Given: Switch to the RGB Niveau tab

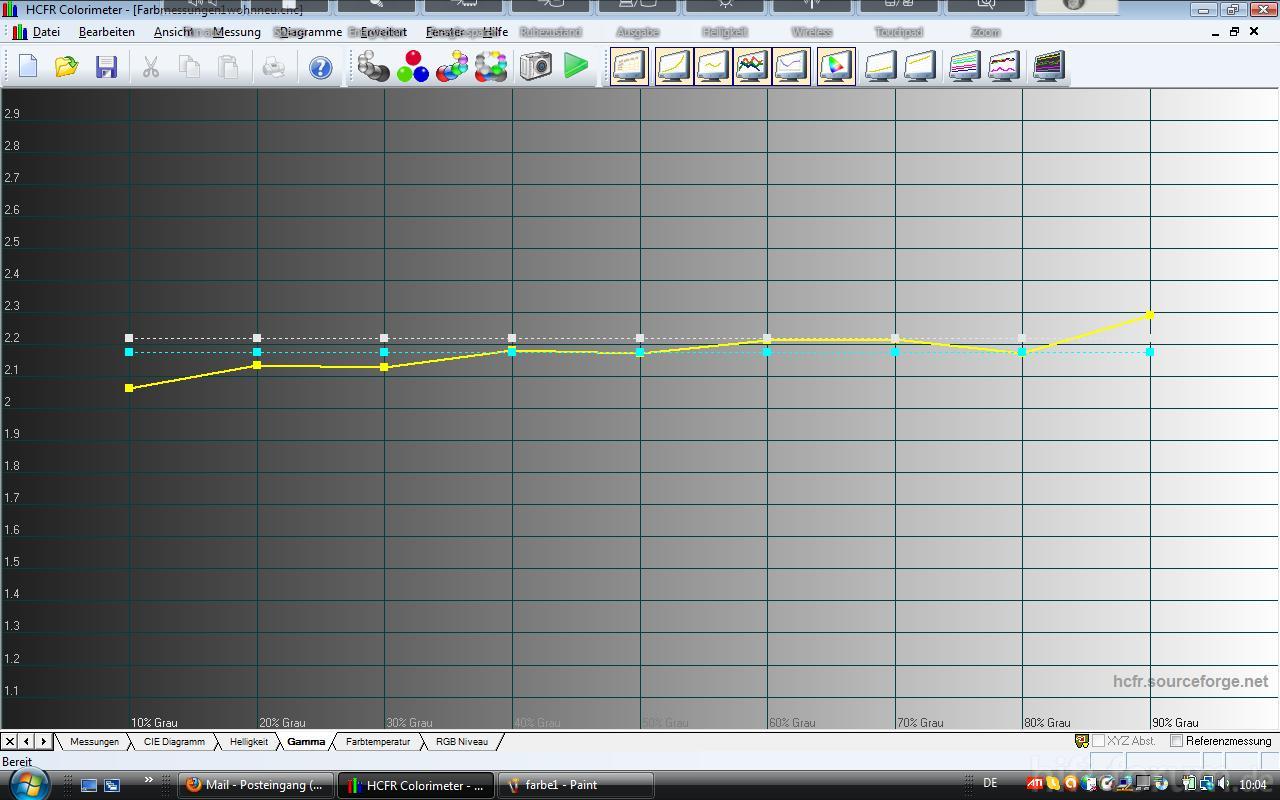Looking at the screenshot, I should [461, 742].
